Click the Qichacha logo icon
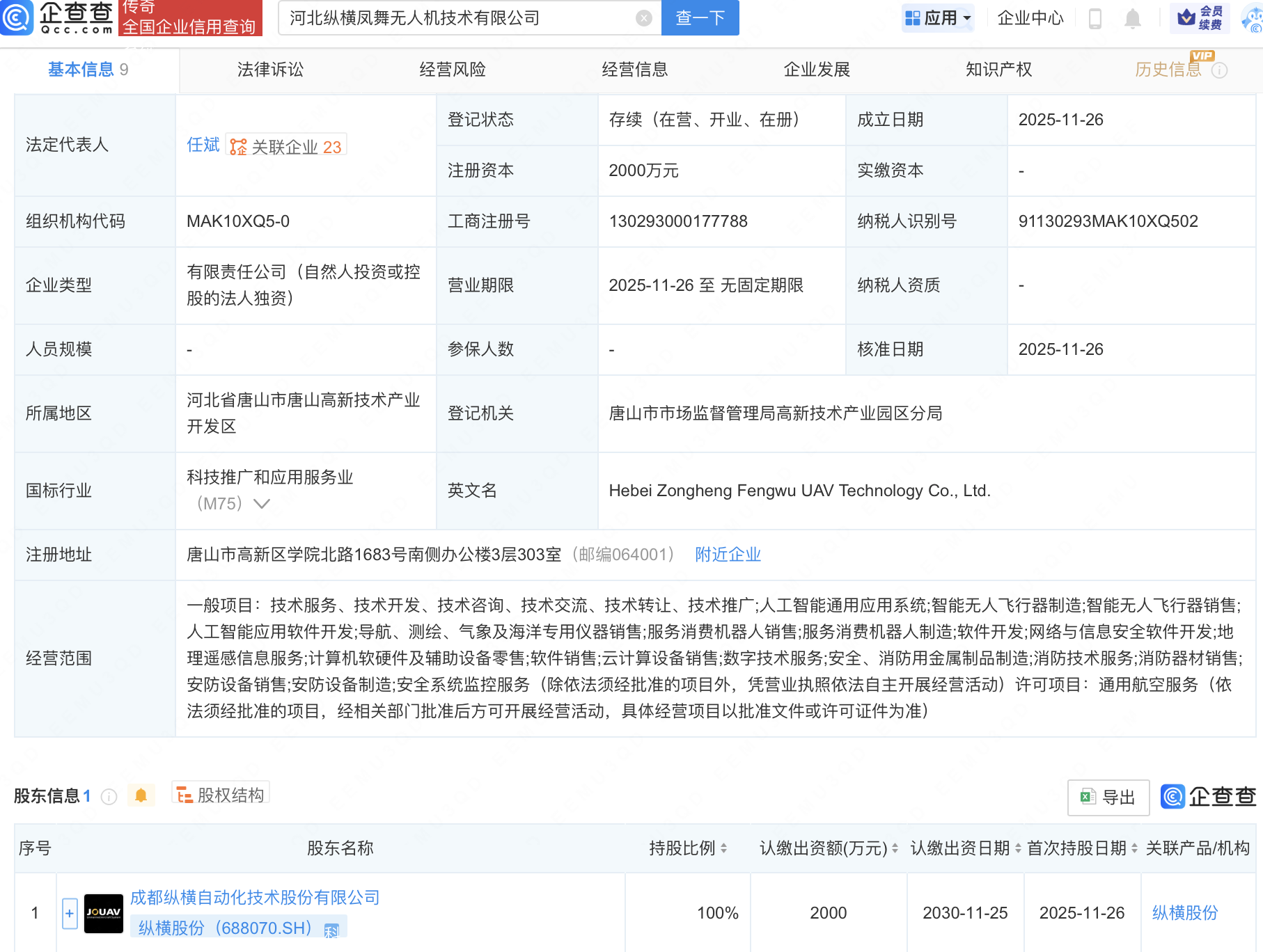This screenshot has height=952, width=1263. pyautogui.click(x=17, y=18)
